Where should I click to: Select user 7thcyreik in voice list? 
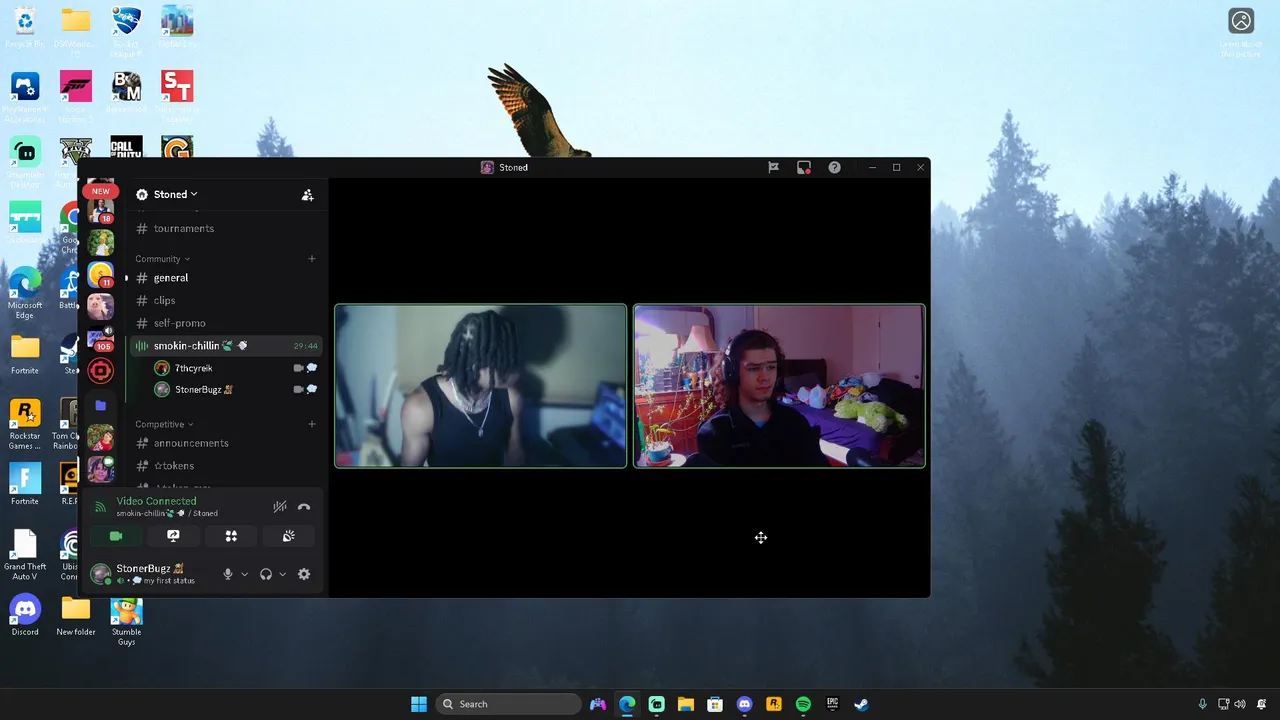[x=235, y=368]
